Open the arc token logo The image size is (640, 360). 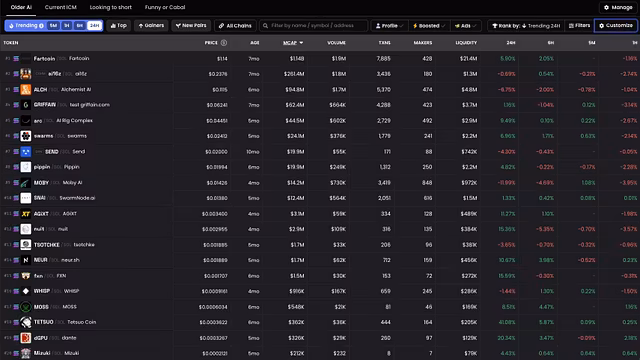(x=26, y=120)
